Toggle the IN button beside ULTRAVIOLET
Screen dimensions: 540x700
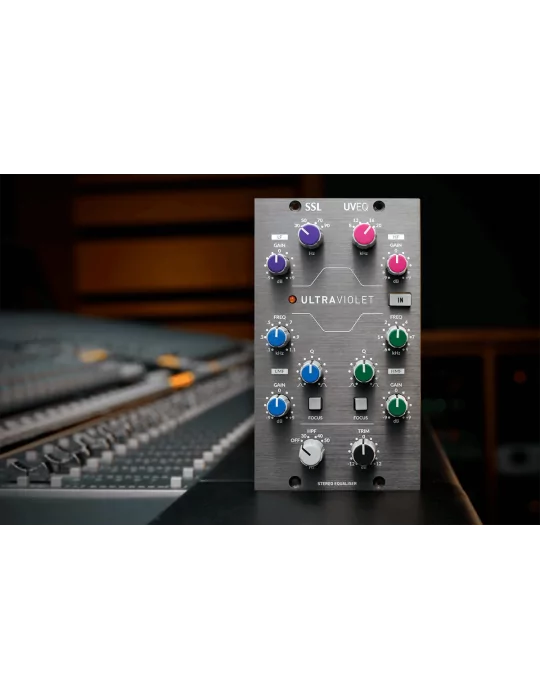[x=400, y=300]
